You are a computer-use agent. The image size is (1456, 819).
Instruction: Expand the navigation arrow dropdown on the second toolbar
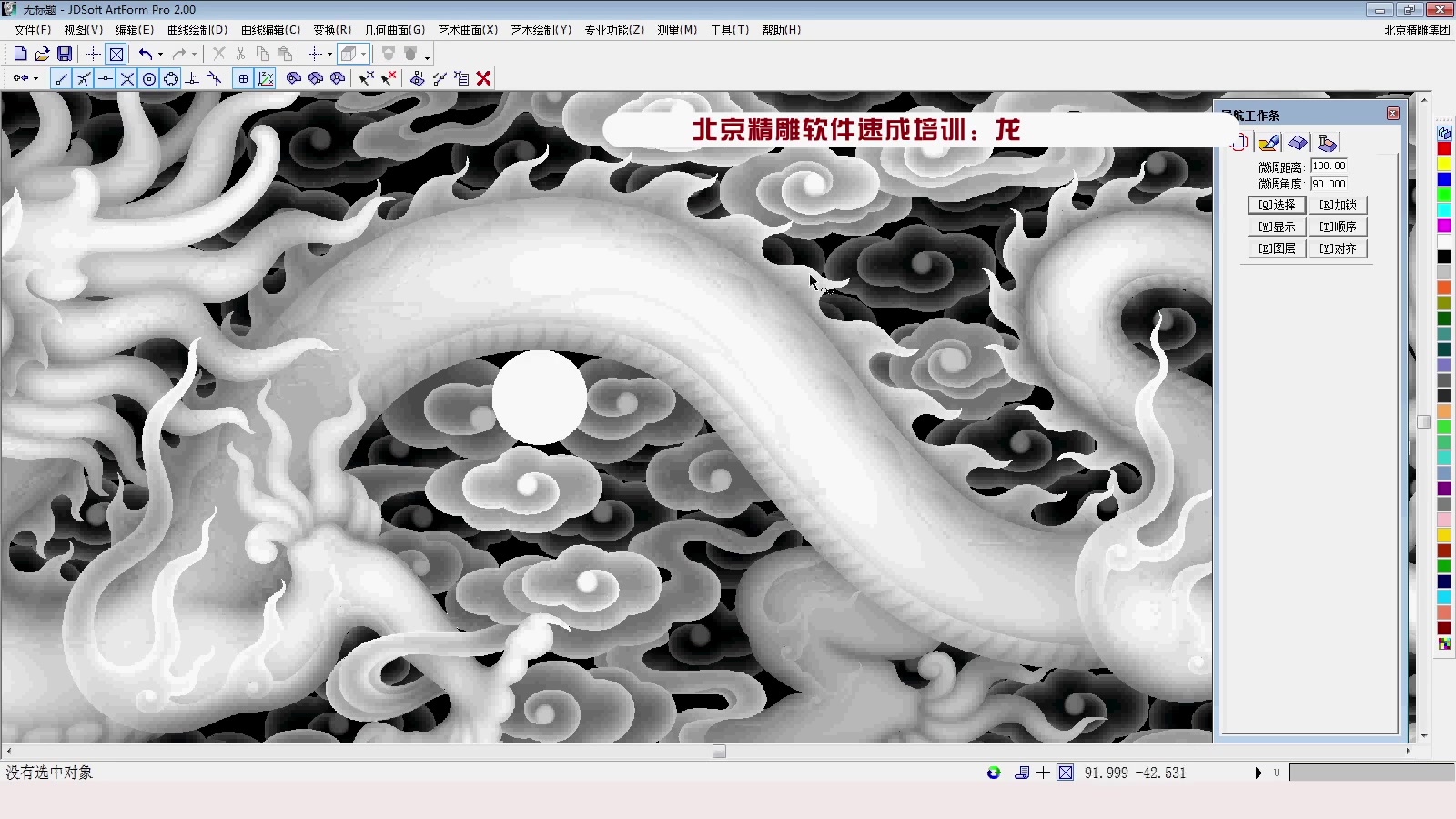pos(35,78)
